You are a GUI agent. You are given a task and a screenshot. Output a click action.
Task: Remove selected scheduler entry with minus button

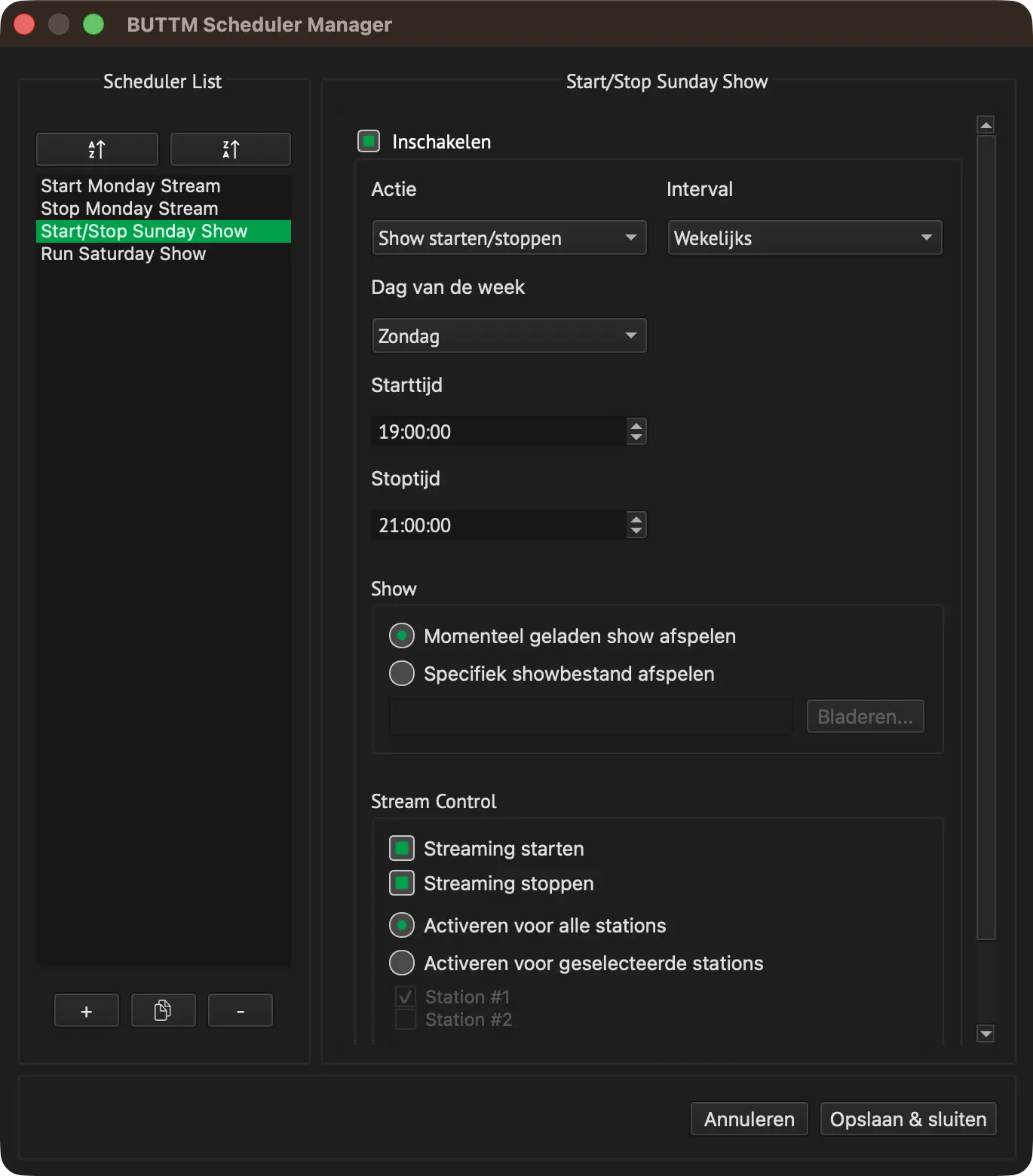[241, 1011]
